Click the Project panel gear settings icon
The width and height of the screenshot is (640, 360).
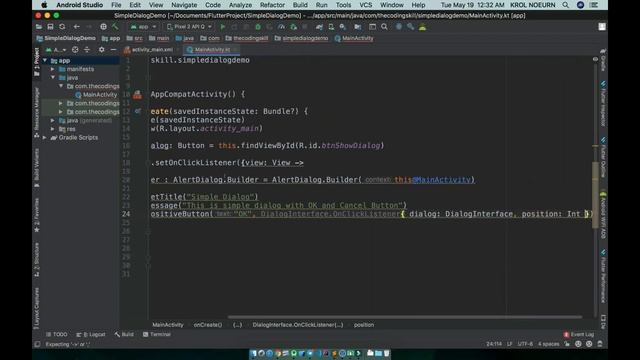click(101, 50)
